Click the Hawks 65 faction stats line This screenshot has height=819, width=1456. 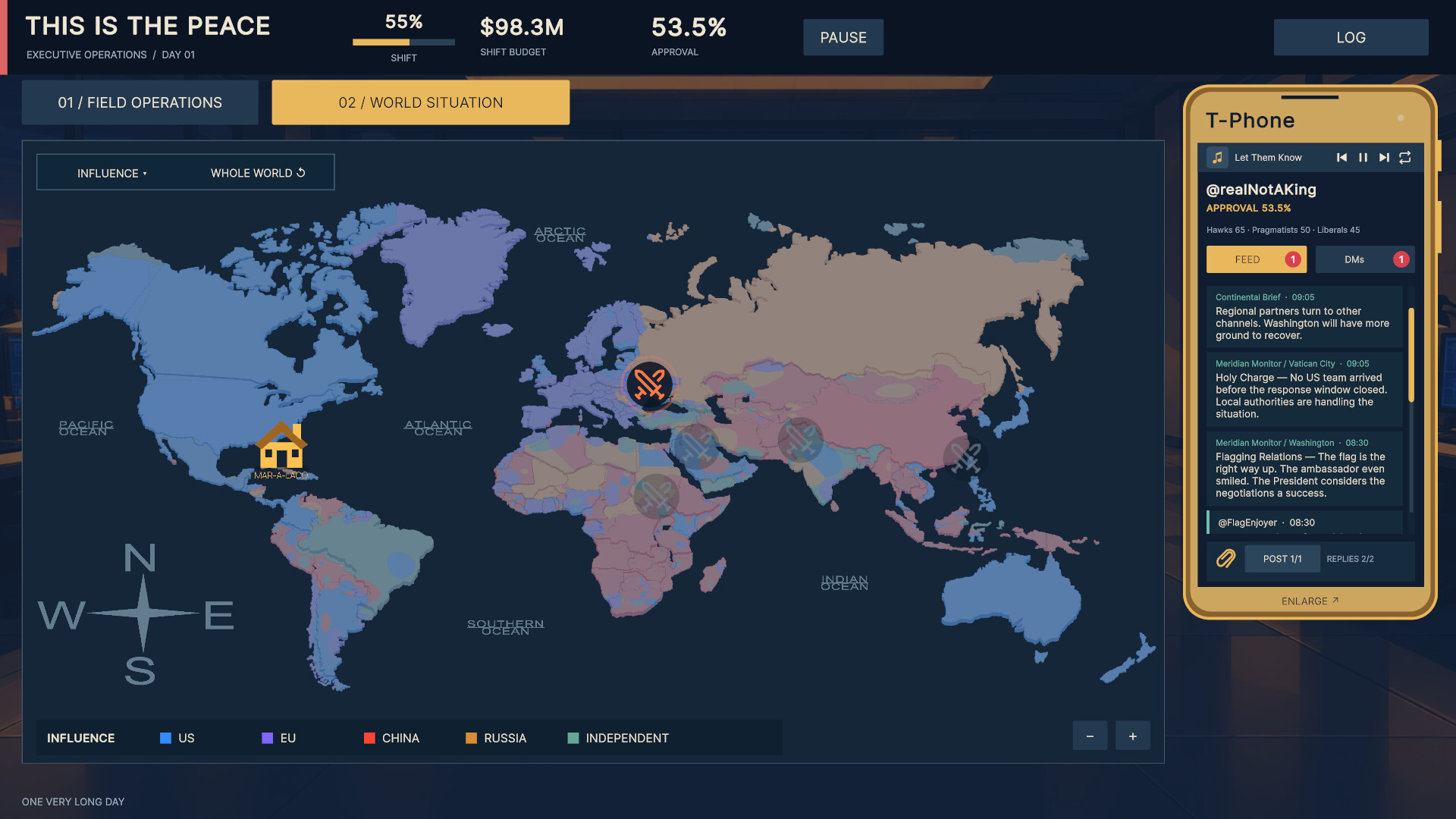[x=1283, y=230]
